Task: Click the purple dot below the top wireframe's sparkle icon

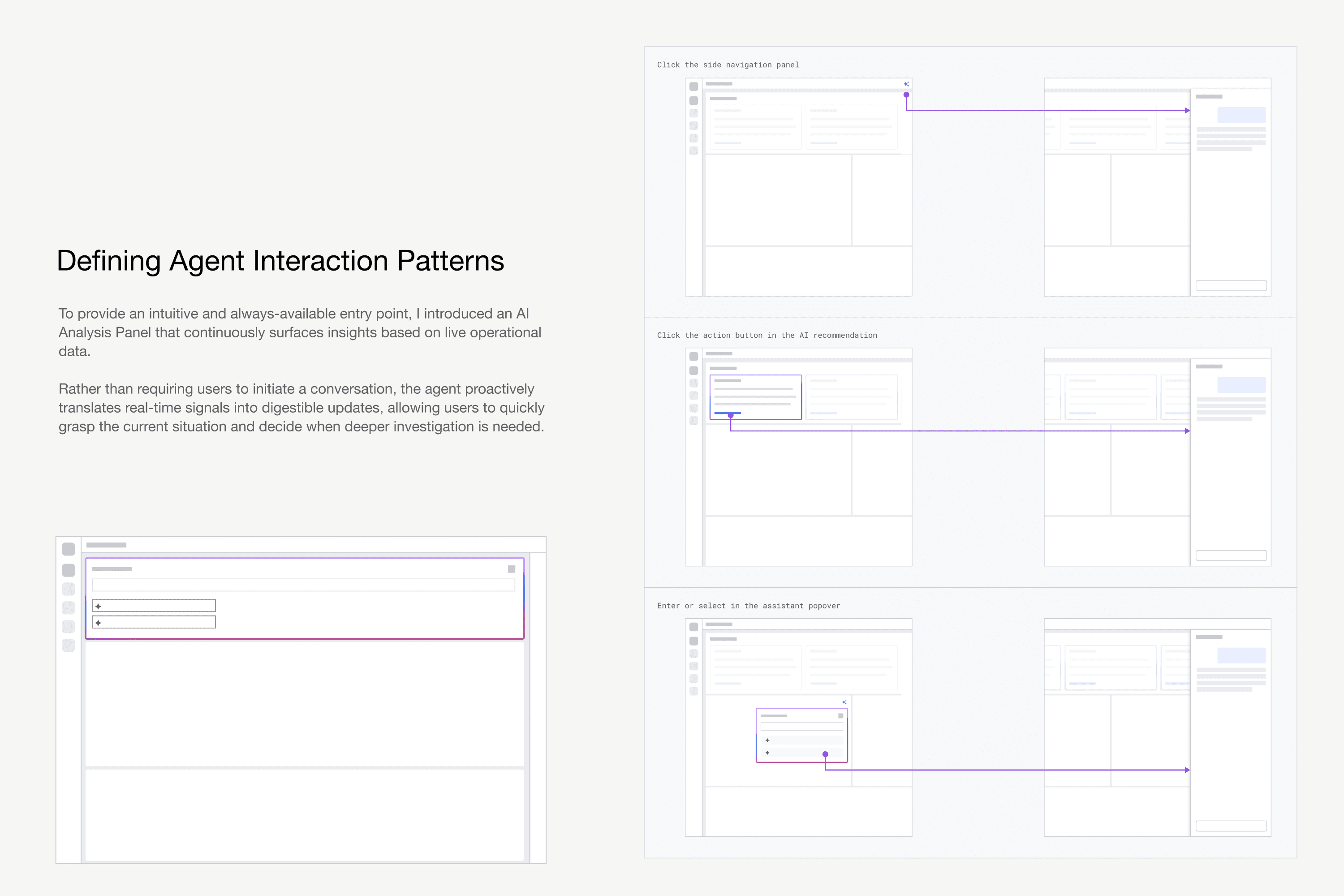Action: pos(906,95)
